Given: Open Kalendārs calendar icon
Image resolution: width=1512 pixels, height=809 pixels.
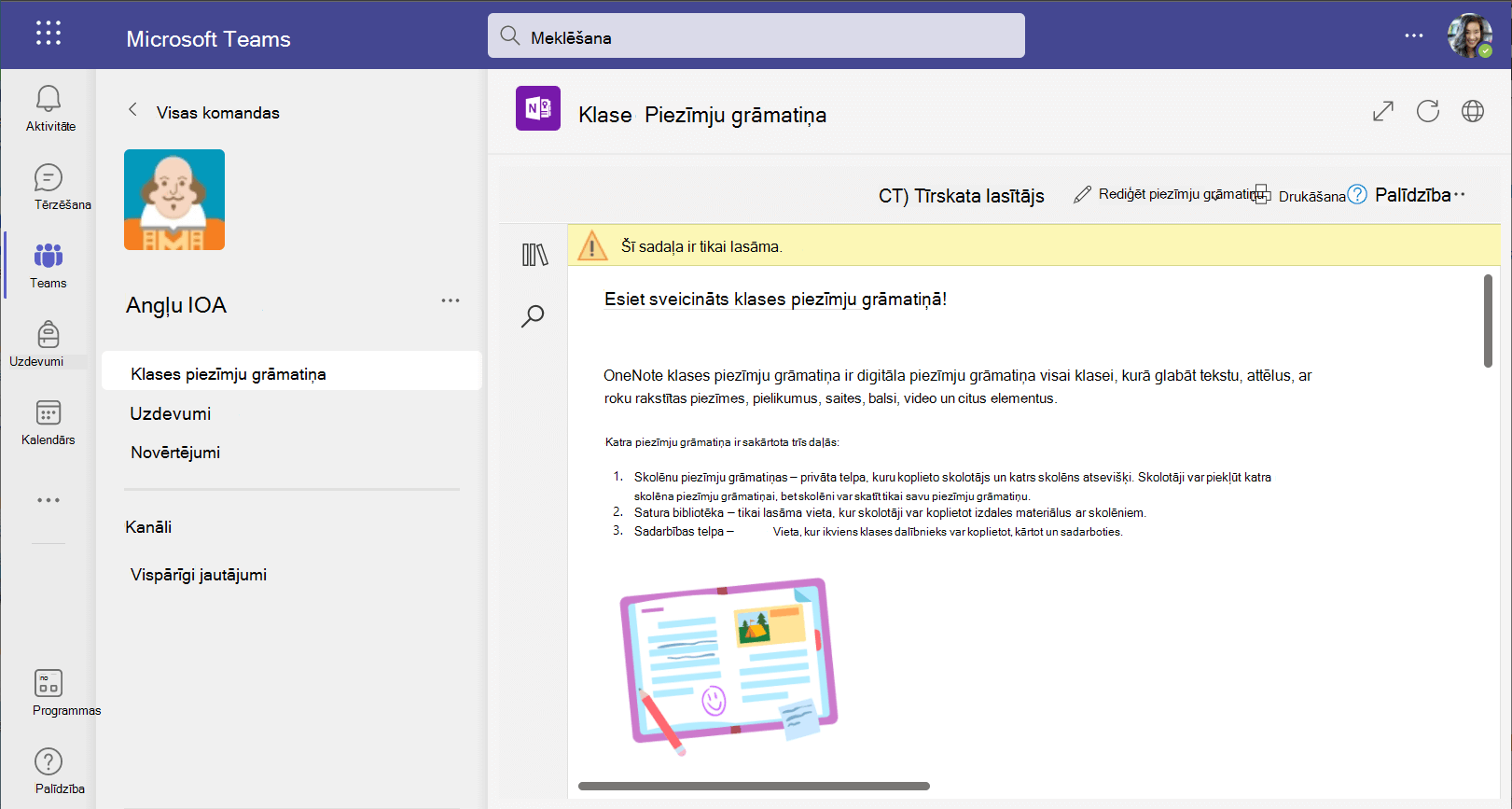Looking at the screenshot, I should pyautogui.click(x=49, y=412).
